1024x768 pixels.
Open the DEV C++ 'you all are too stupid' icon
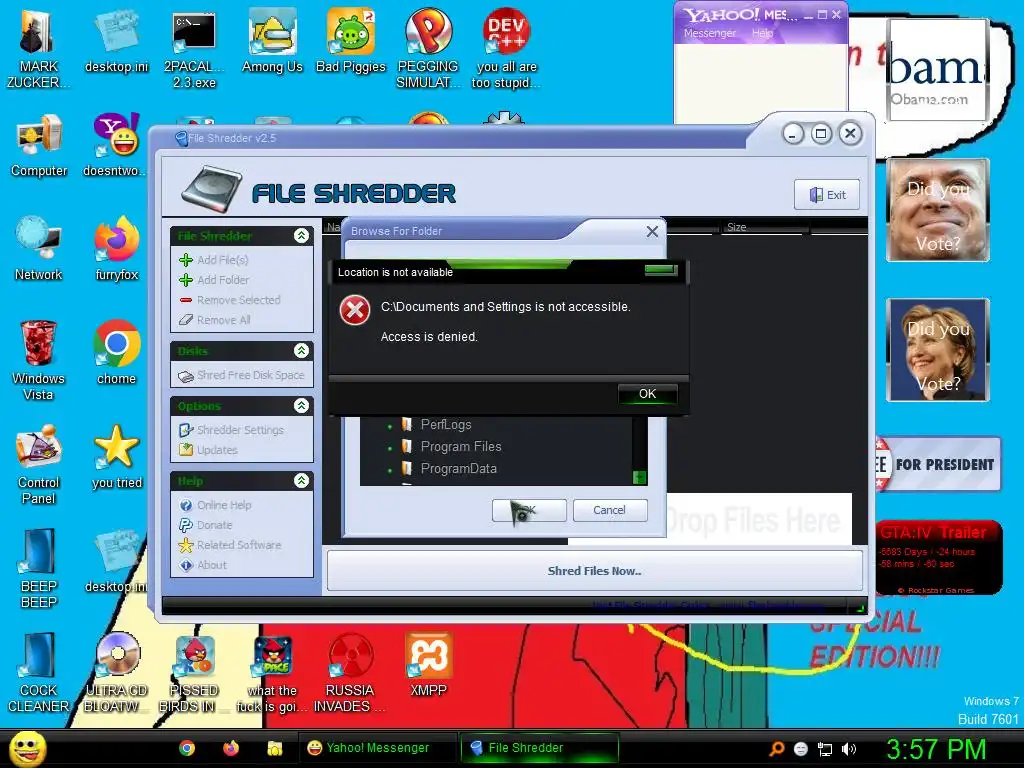(506, 49)
